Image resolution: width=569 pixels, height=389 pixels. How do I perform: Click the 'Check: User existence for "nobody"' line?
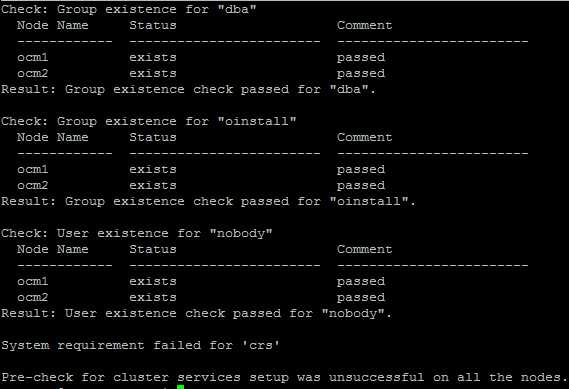(136, 233)
